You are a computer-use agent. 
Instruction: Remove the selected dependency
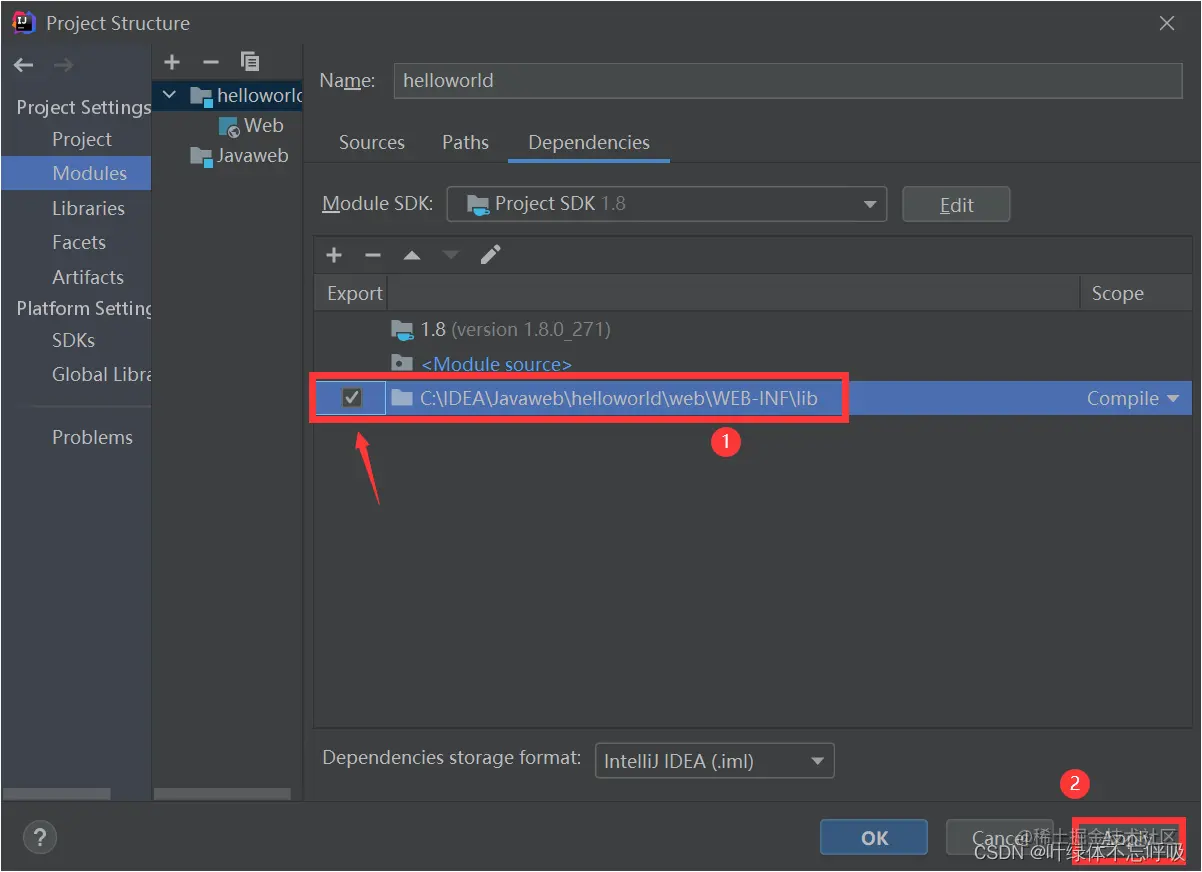tap(373, 255)
